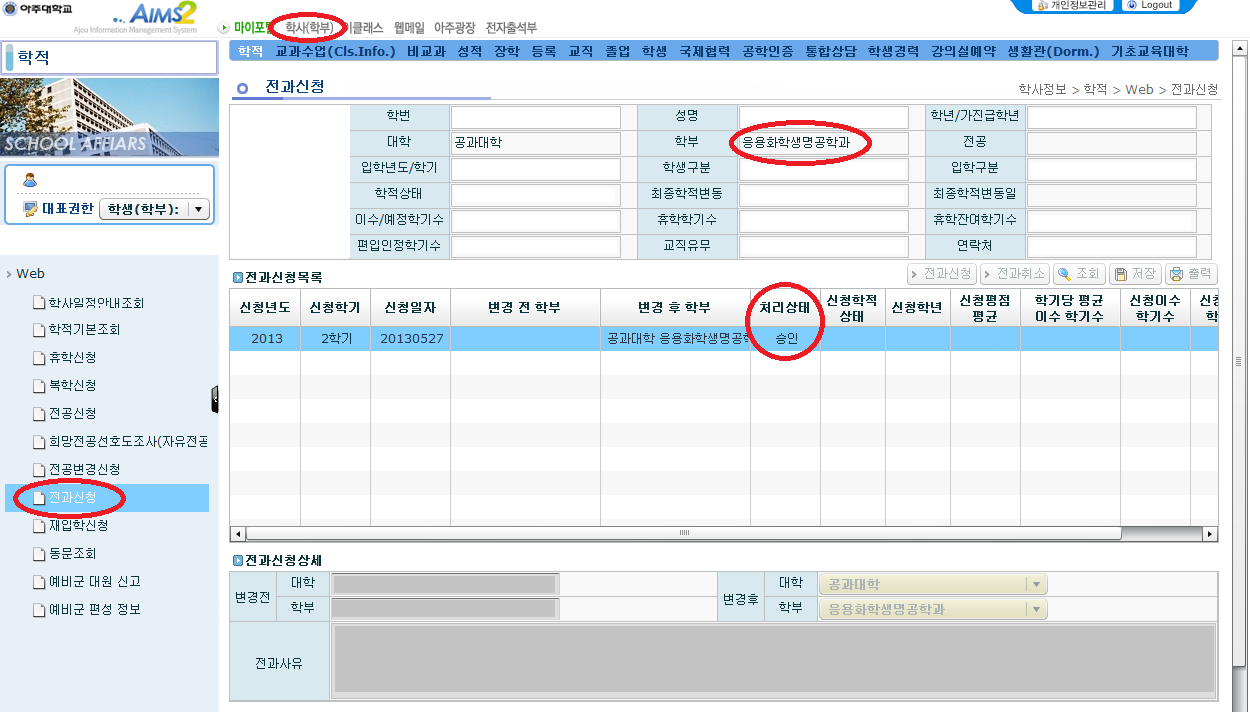Click the 저장 (save) floppy disk button
This screenshot has height=712, width=1250.
pos(1134,274)
